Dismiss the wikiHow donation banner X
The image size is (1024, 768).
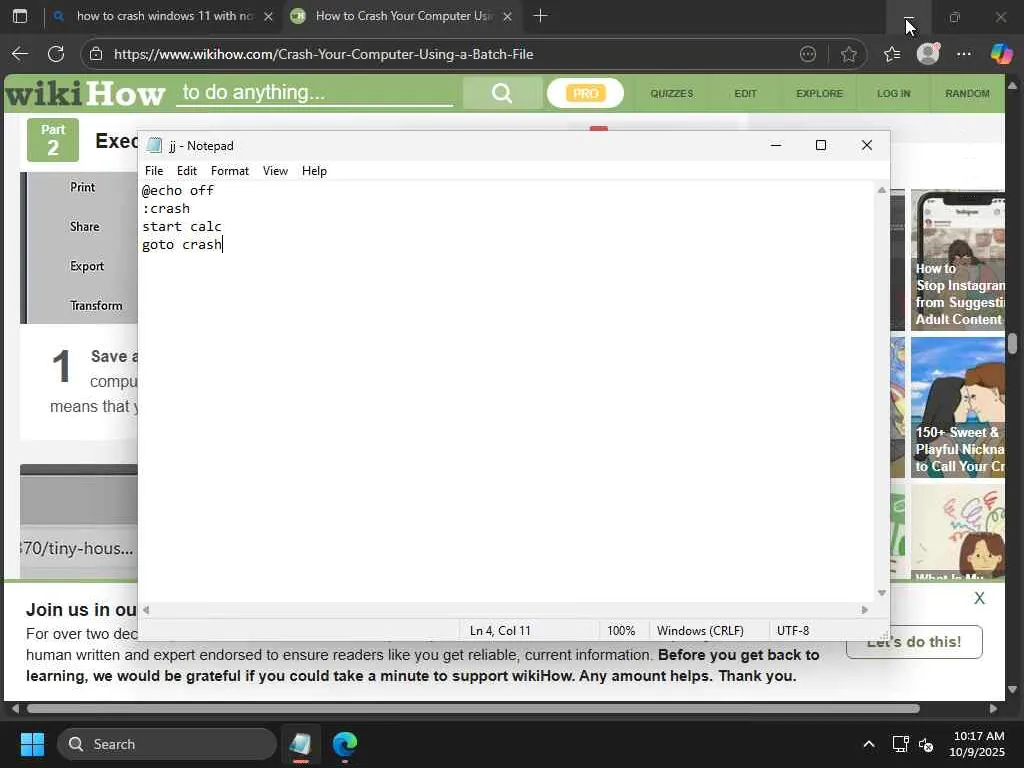979,598
